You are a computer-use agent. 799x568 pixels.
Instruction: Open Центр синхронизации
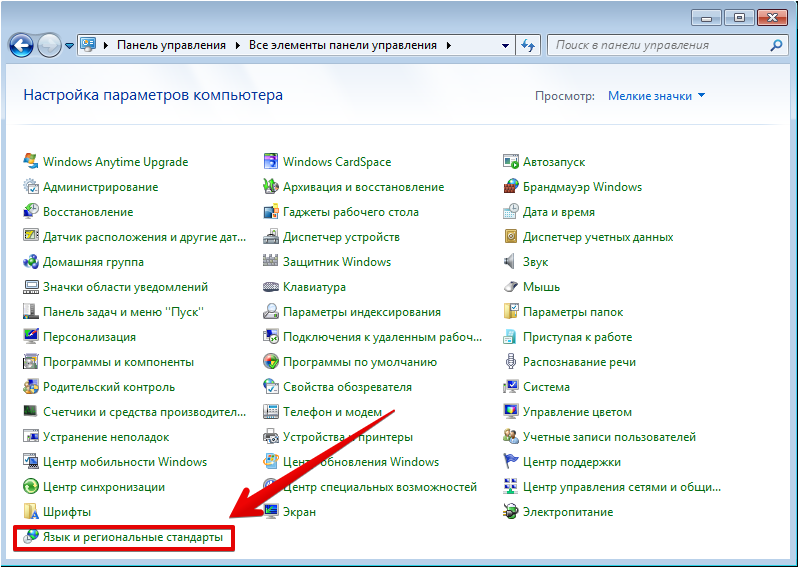click(94, 486)
